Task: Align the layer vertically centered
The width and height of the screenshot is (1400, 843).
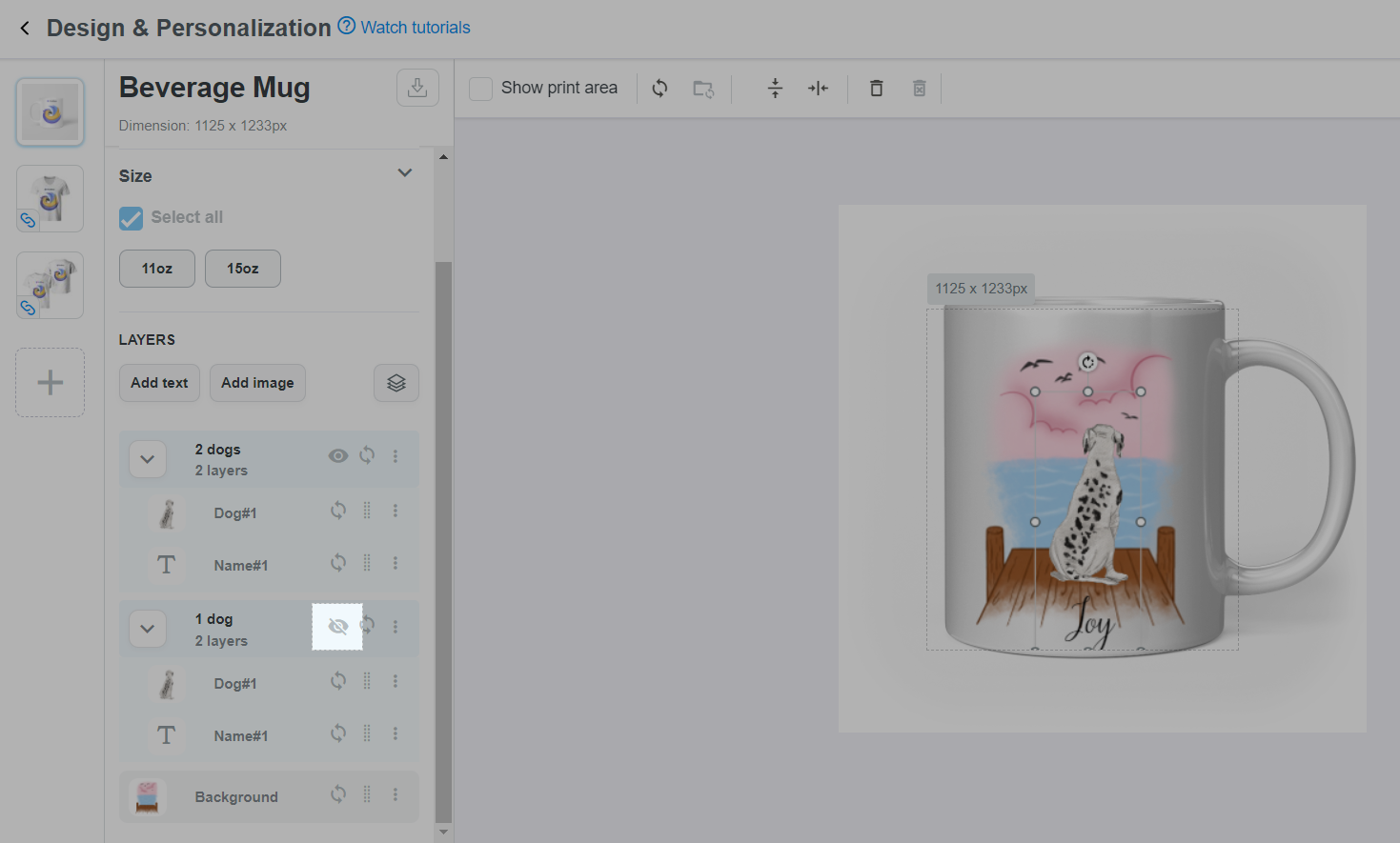Action: pos(775,89)
